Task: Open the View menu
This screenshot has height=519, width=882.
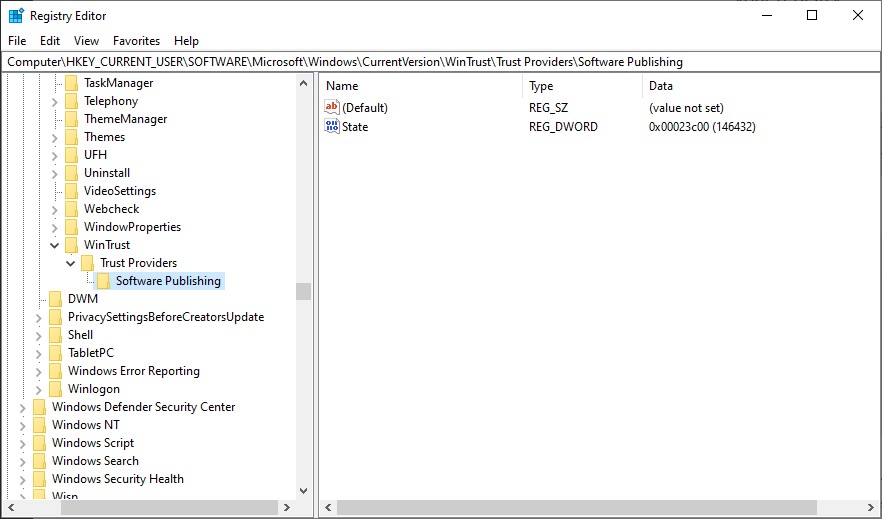Action: pos(86,40)
